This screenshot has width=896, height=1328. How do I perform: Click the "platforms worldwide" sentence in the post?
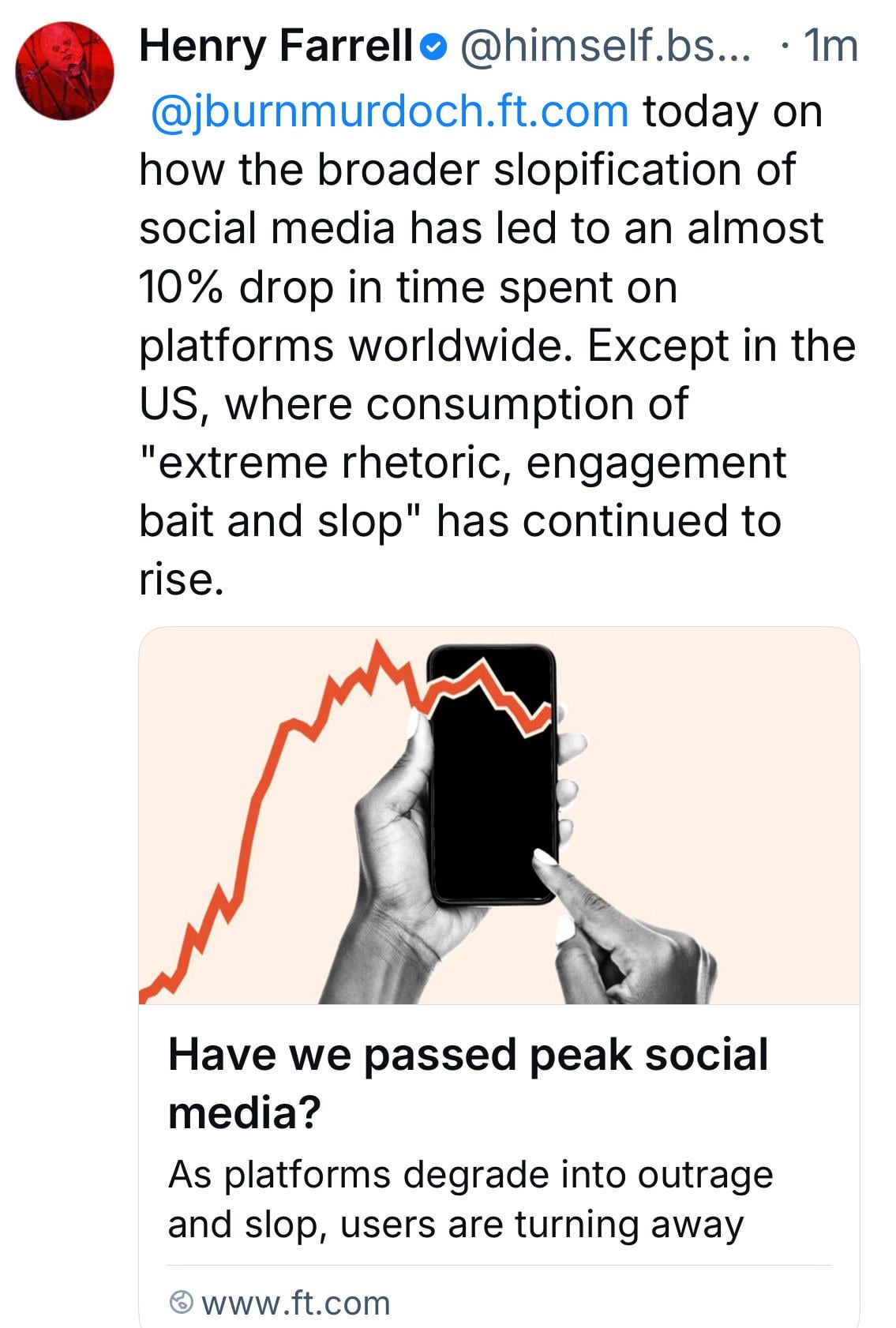click(355, 345)
